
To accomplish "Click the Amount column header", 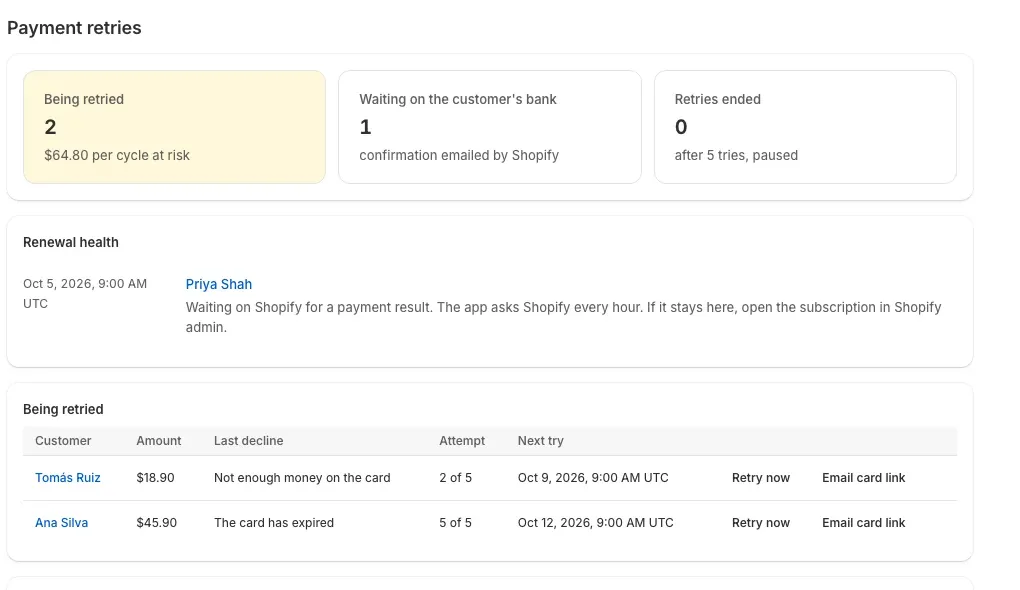I will click(x=159, y=440).
